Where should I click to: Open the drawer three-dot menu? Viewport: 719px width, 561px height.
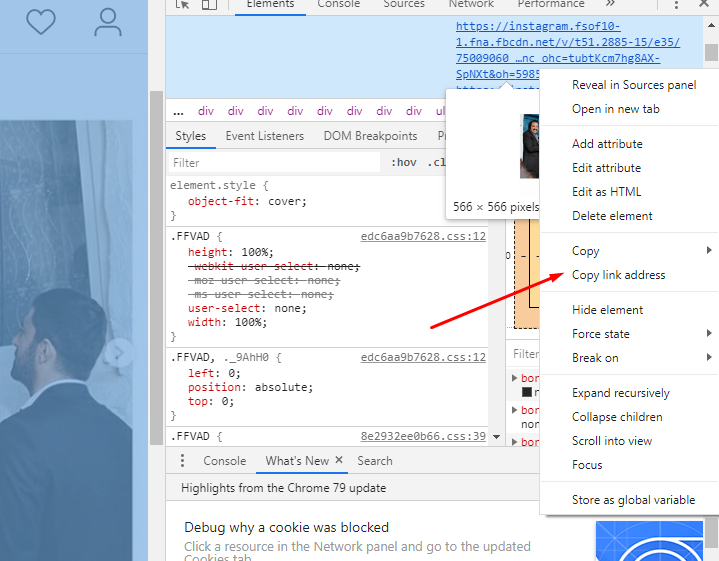[x=183, y=461]
